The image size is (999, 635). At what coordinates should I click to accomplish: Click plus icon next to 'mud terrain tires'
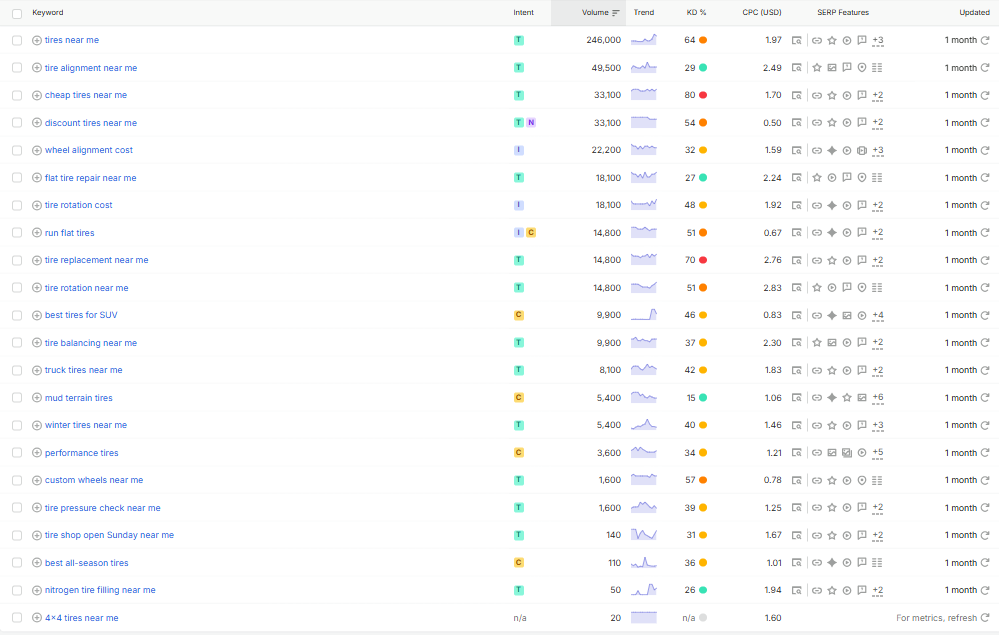pyautogui.click(x=37, y=397)
